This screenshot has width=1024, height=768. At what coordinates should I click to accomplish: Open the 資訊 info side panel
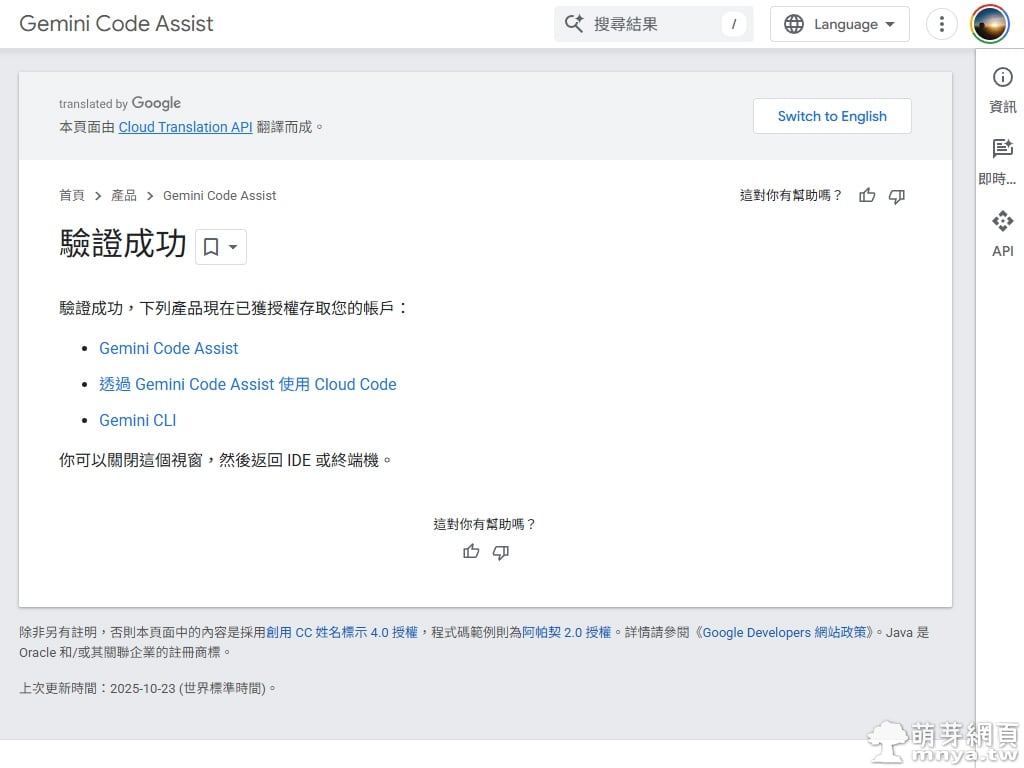pos(1002,90)
